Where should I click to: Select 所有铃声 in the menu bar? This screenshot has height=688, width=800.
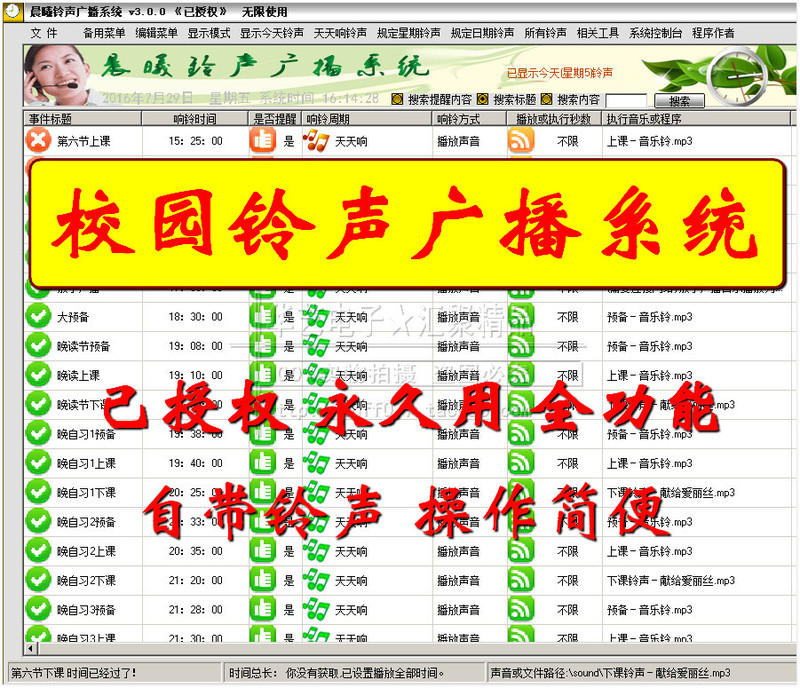click(x=545, y=33)
